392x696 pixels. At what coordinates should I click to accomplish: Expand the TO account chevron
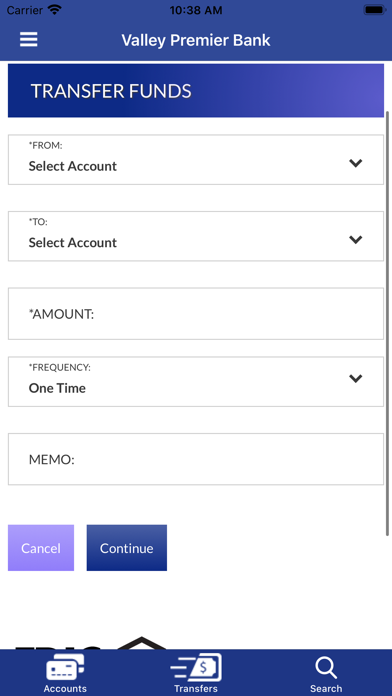[356, 240]
